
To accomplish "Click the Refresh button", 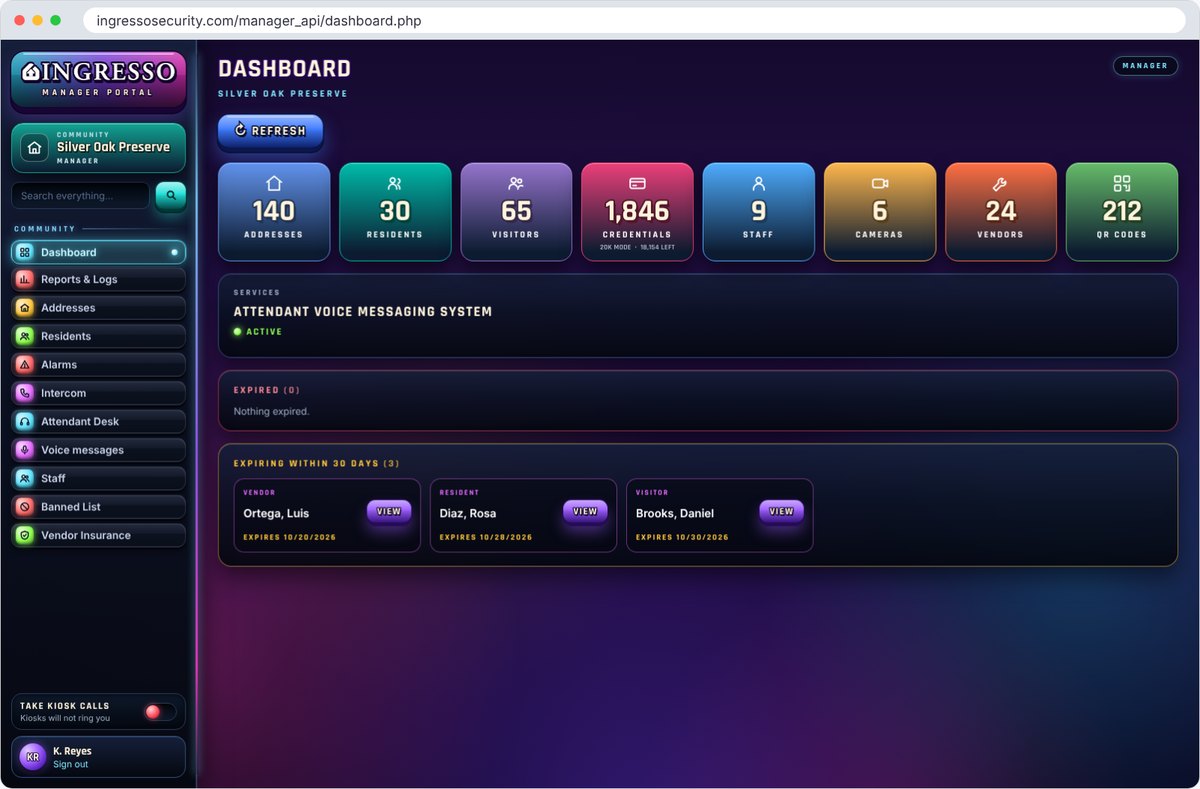I will [270, 131].
